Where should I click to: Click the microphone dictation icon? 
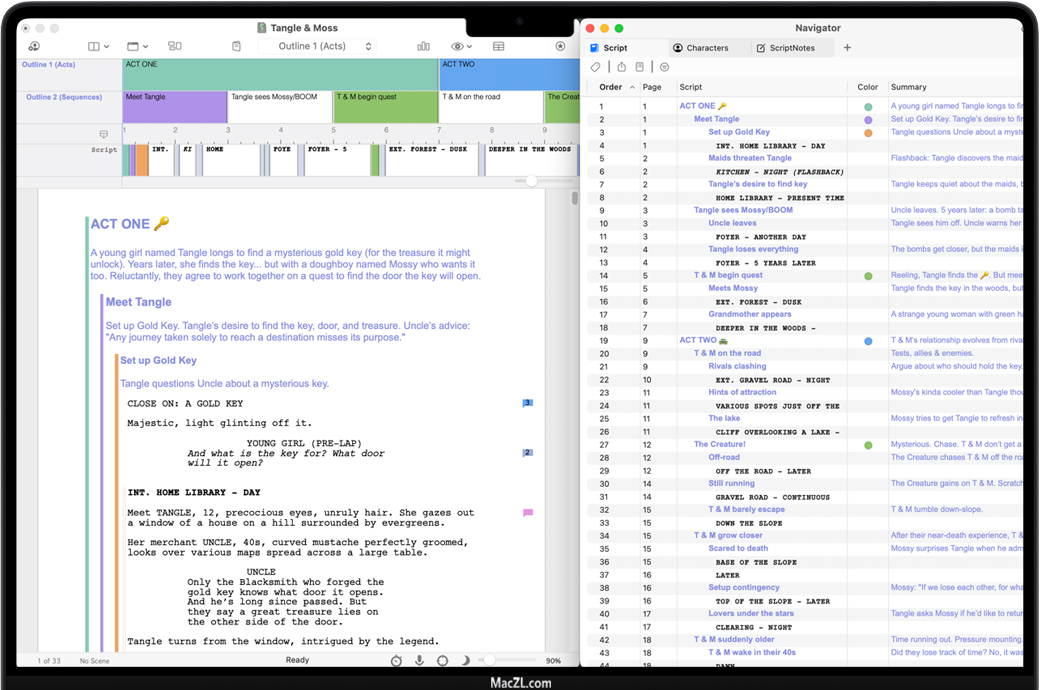[x=419, y=660]
